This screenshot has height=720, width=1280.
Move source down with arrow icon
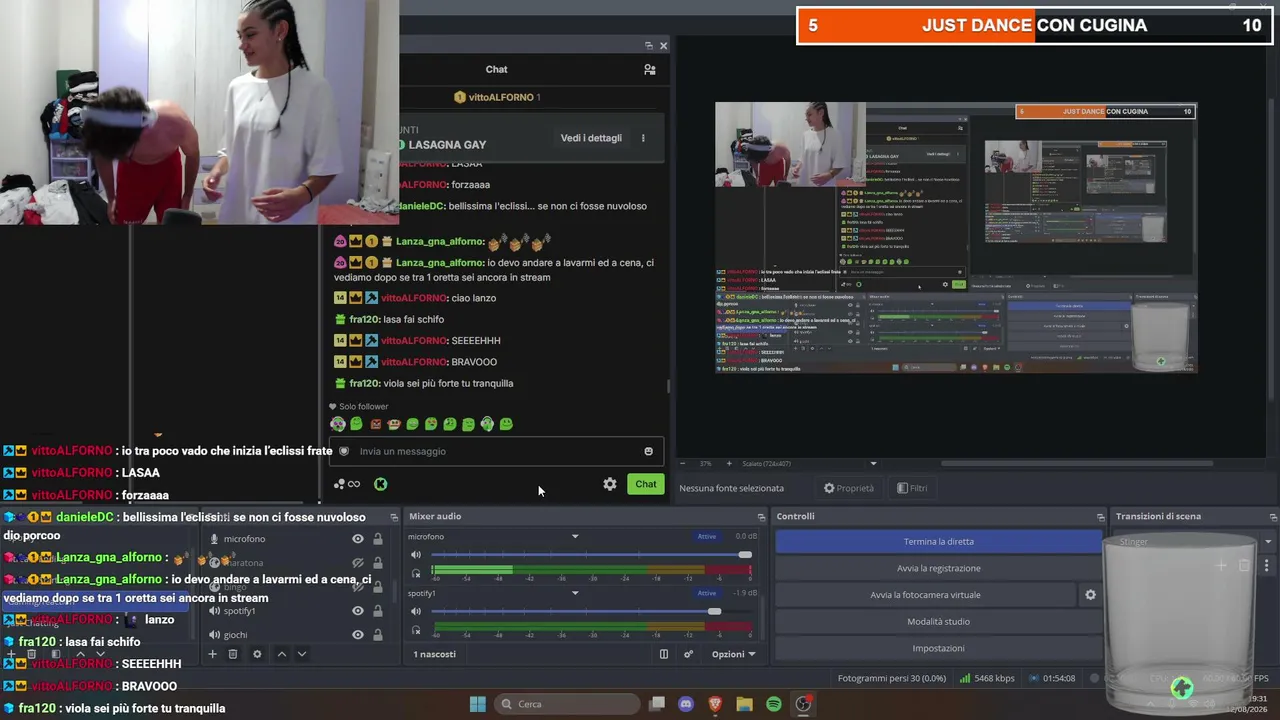pos(301,654)
